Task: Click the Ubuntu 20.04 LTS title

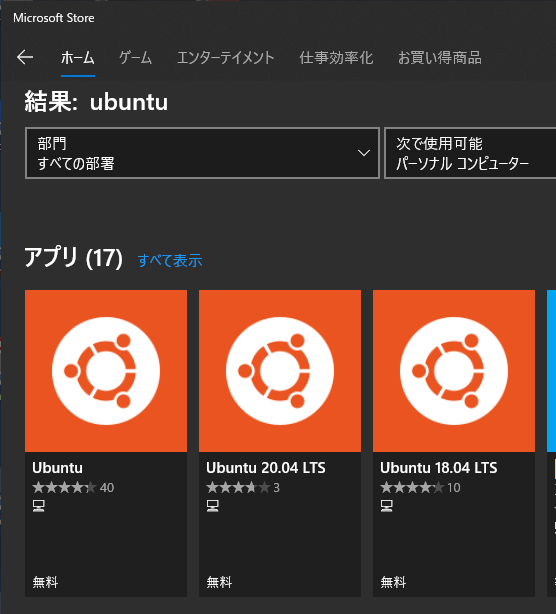Action: pyautogui.click(x=266, y=468)
